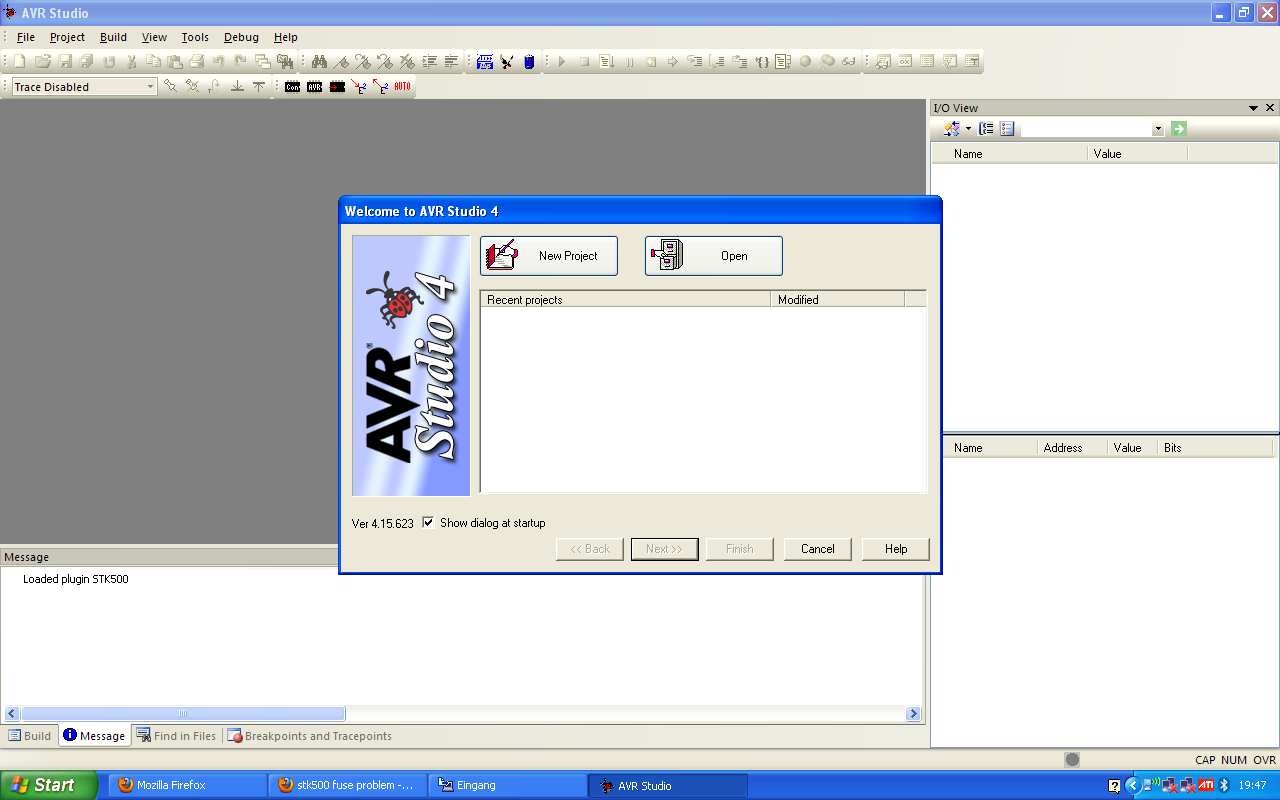Screen dimensions: 1280x800
Task: Select the Message tab
Action: pos(94,736)
